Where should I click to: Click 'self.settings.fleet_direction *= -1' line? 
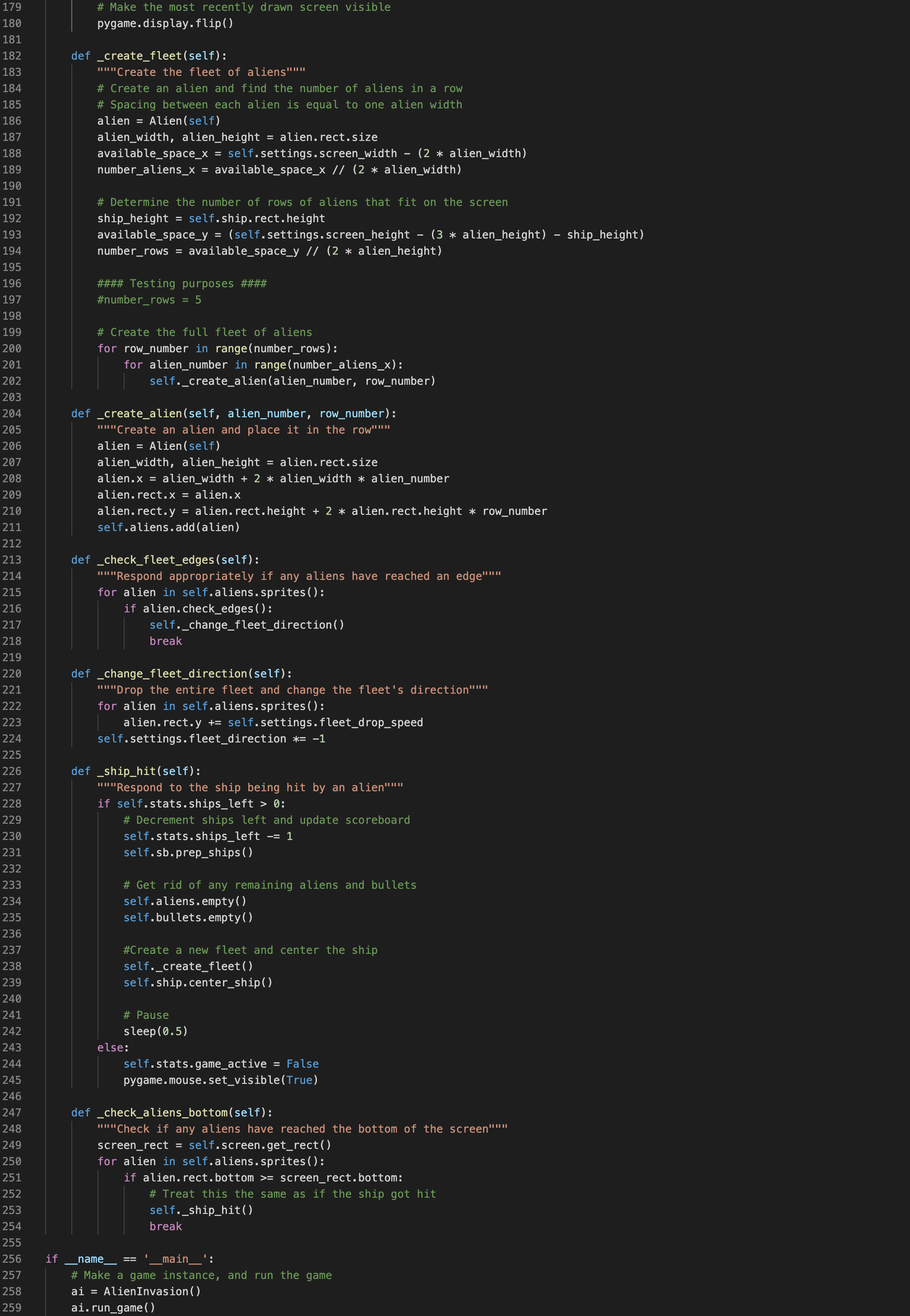[x=211, y=739]
